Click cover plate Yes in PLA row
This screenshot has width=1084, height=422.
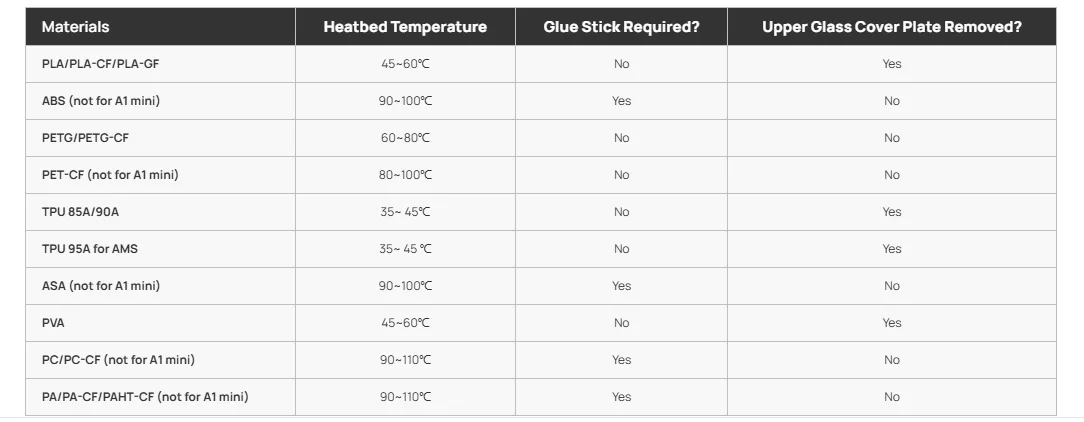[x=892, y=64]
